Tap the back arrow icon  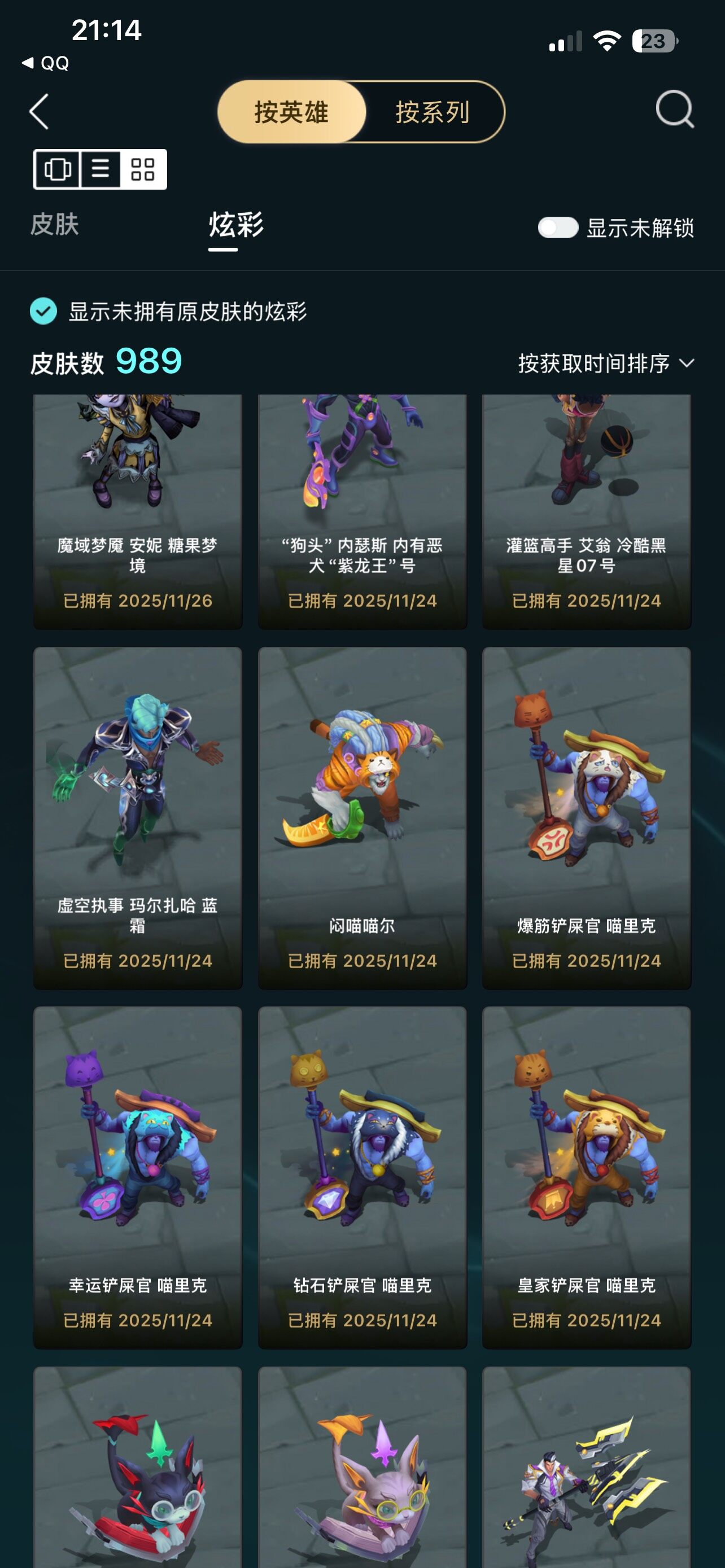click(39, 112)
